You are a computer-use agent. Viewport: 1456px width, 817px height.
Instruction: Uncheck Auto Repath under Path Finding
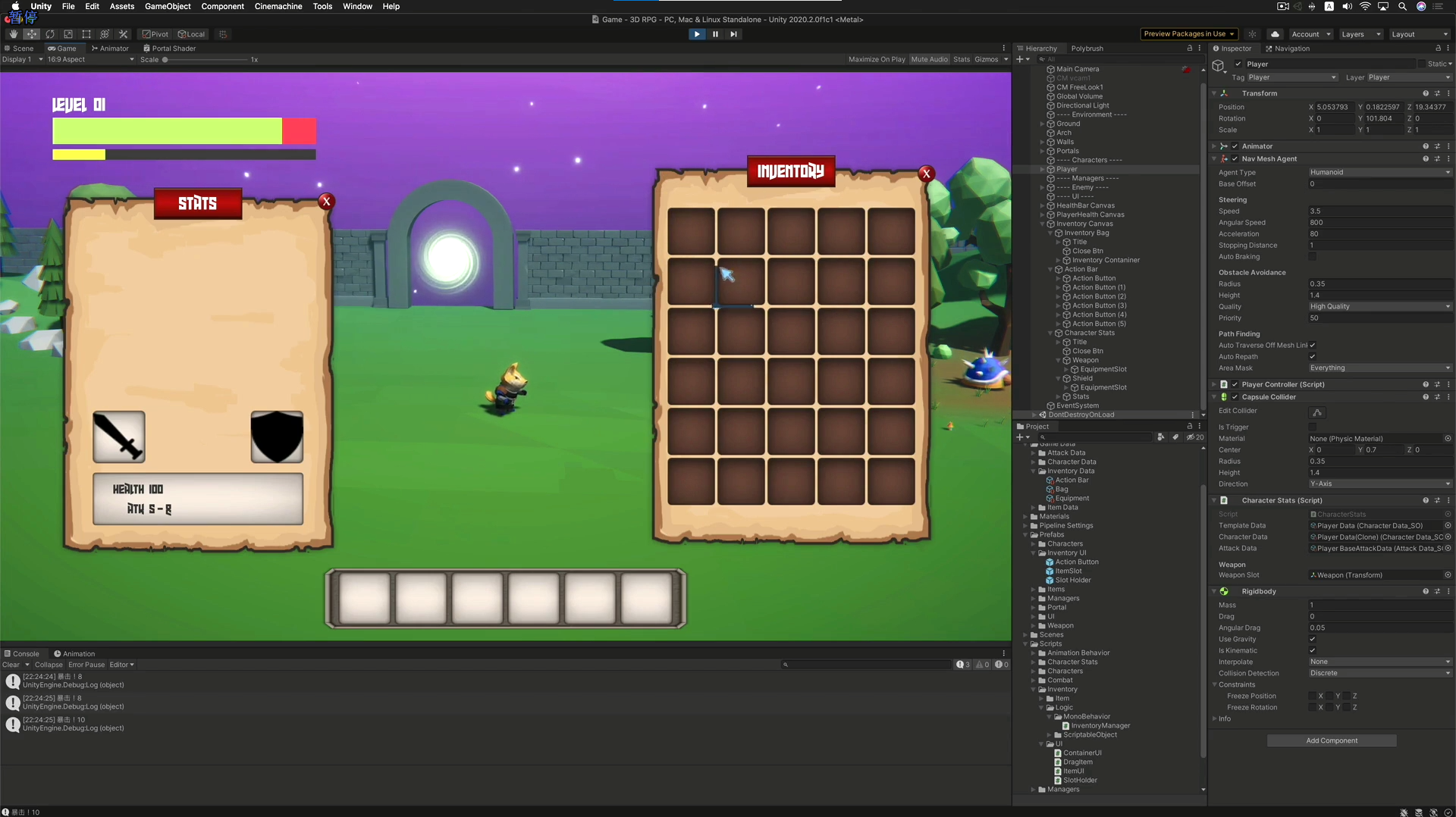1313,356
